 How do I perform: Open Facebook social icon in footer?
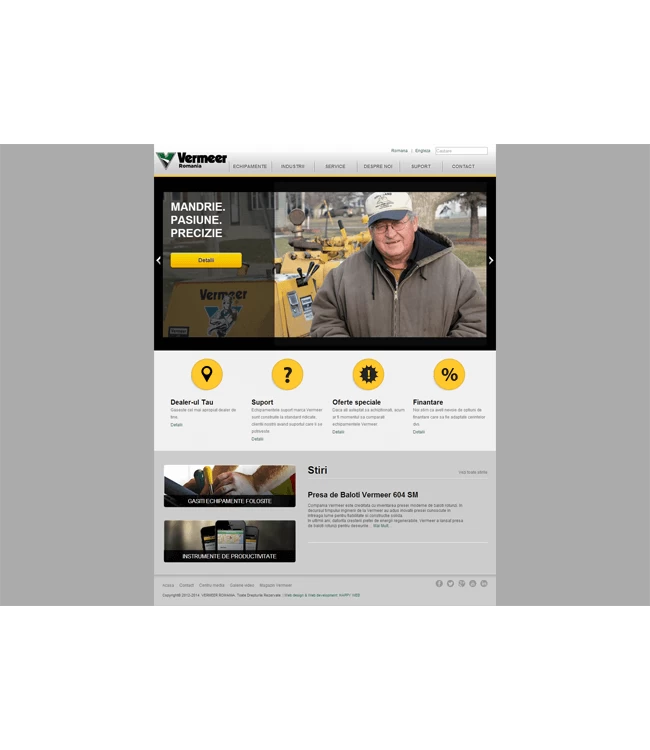[439, 584]
